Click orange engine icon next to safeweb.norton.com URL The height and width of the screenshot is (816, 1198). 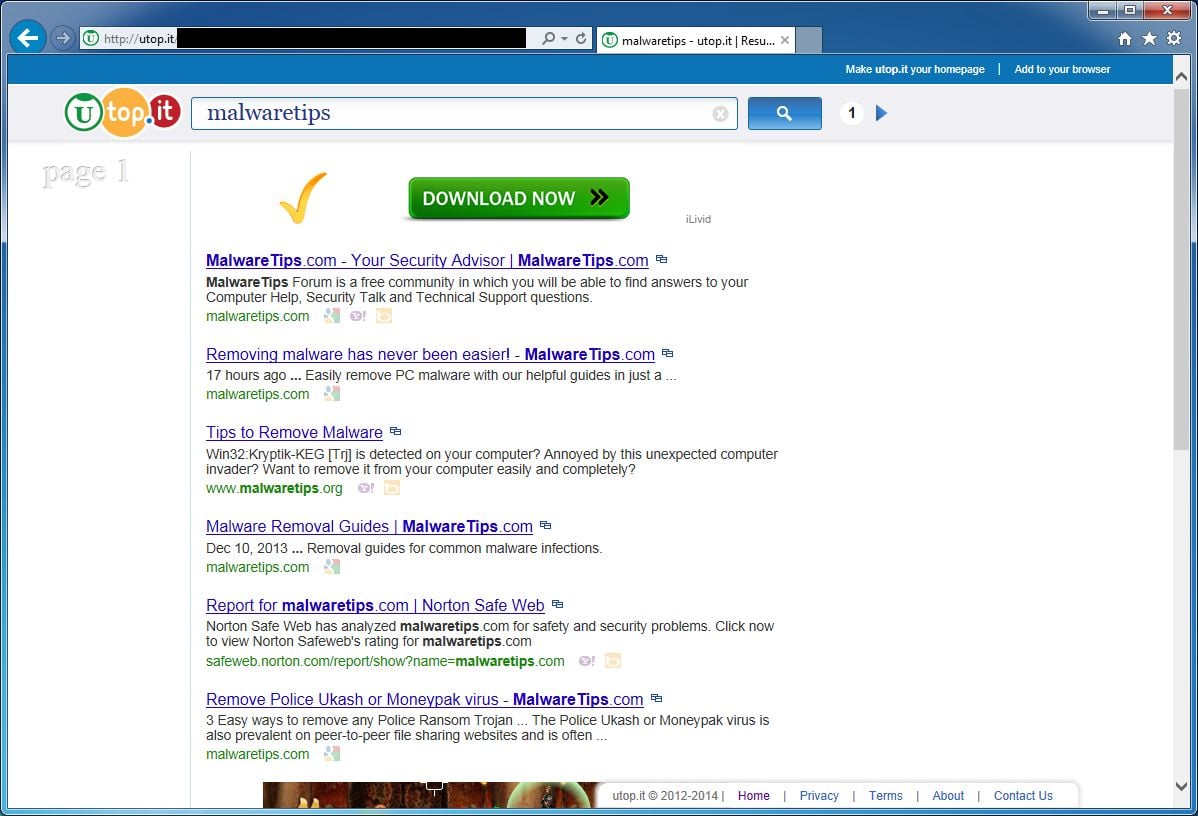tap(613, 661)
